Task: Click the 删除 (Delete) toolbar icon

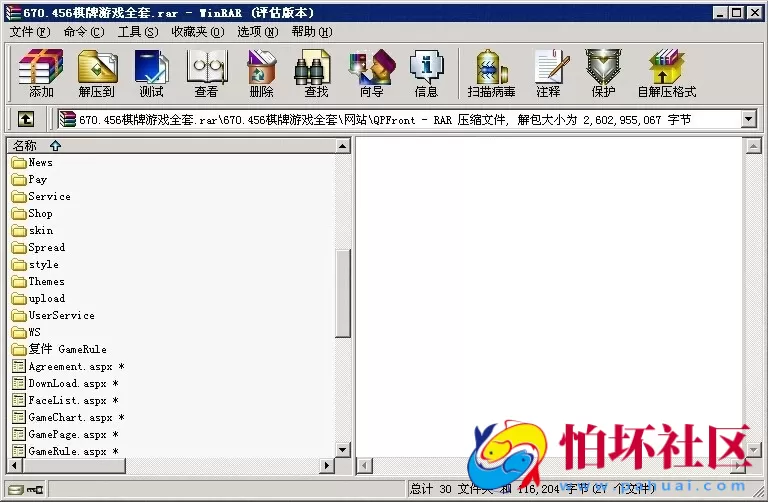Action: (261, 72)
